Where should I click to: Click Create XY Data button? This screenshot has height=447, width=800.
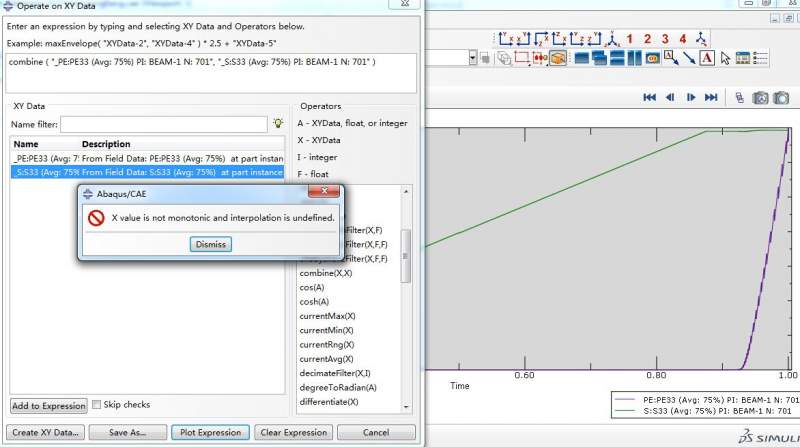pos(45,432)
